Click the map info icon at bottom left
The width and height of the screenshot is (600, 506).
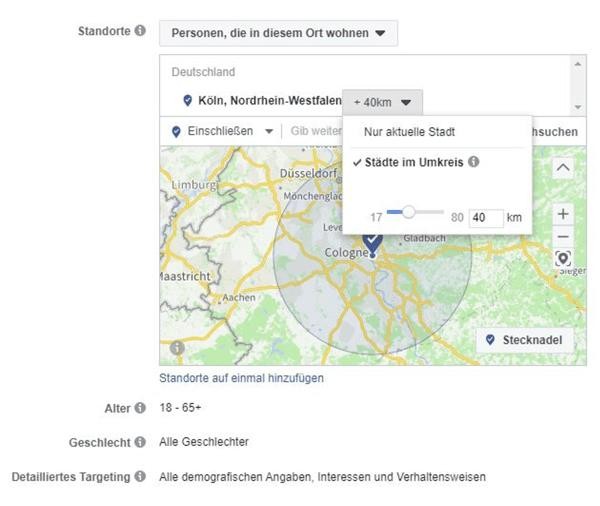(x=177, y=348)
